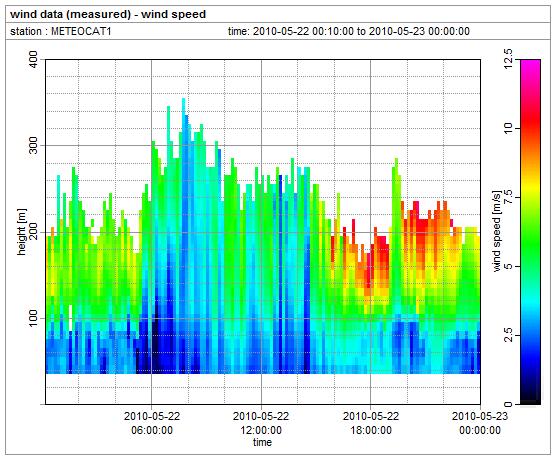Click the 5 label on the colorbar
The image size is (556, 460).
point(508,266)
